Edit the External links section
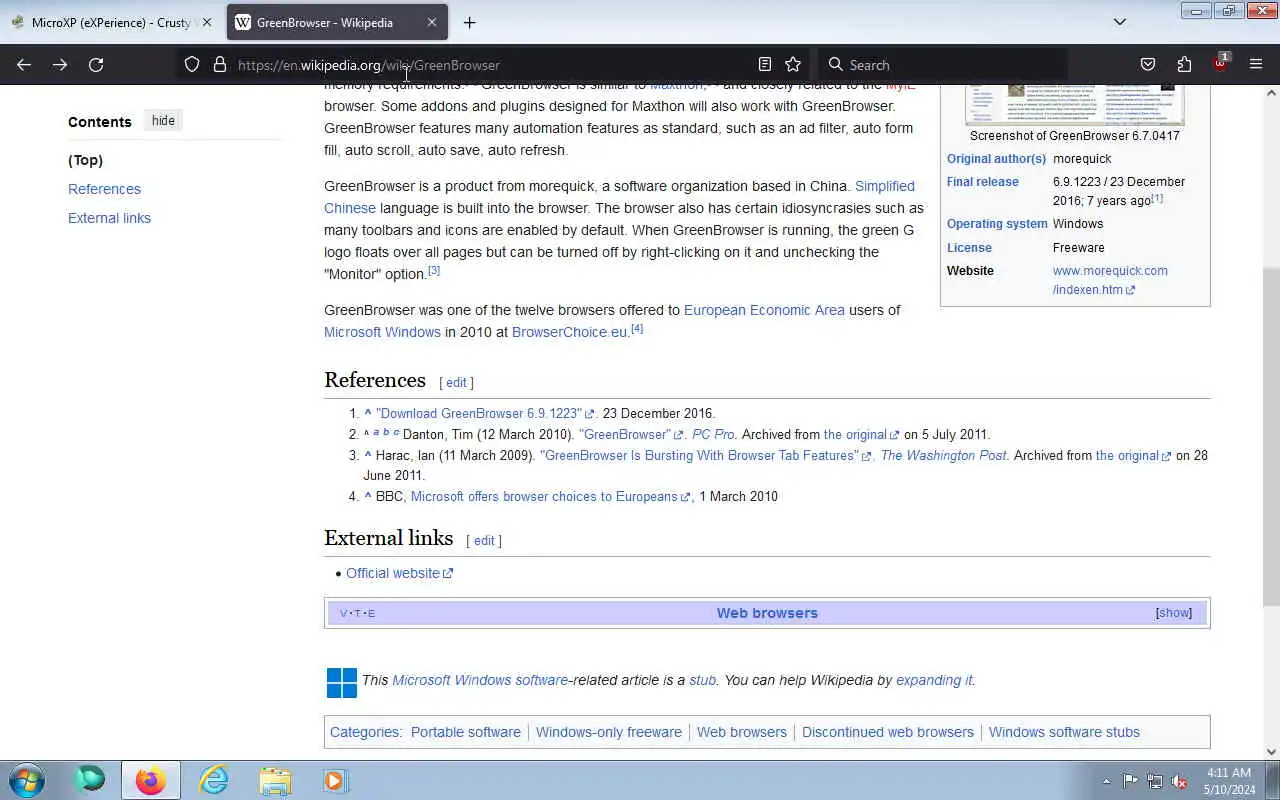Viewport: 1280px width, 800px height. 484,541
